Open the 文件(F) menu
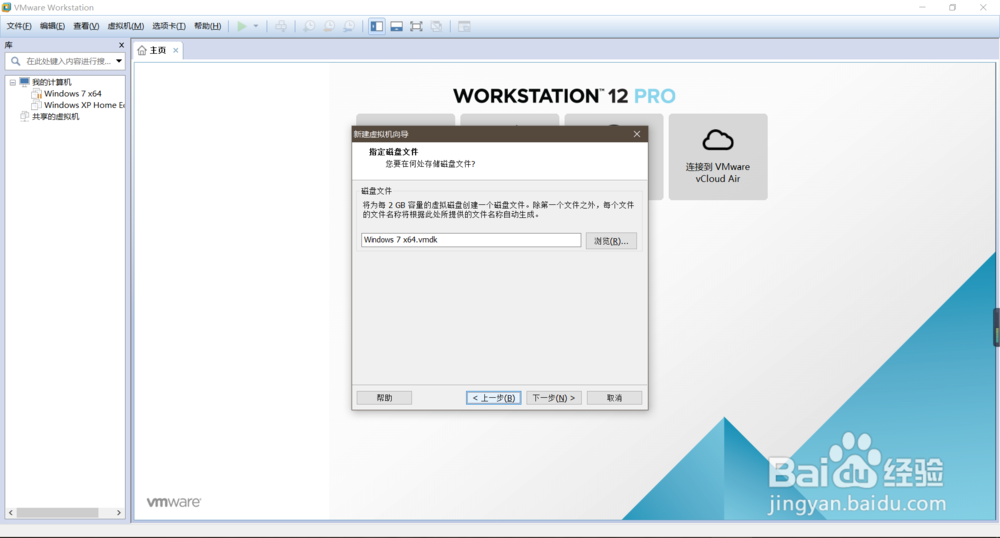 pos(19,26)
